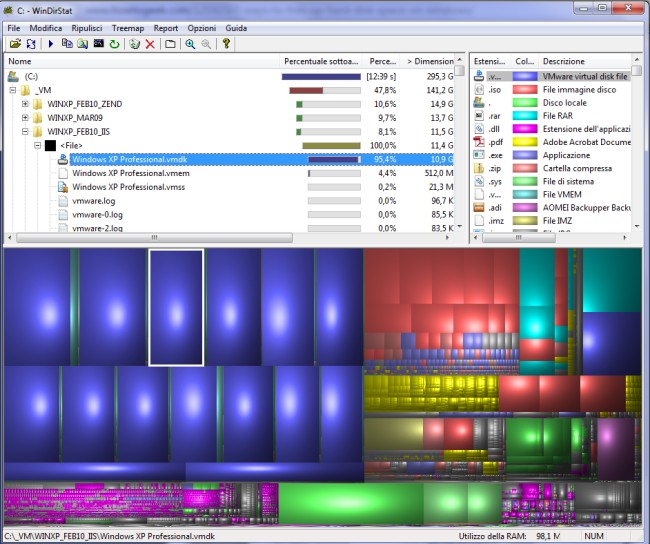Open the Opzioni menu
650x544 pixels.
(x=201, y=28)
